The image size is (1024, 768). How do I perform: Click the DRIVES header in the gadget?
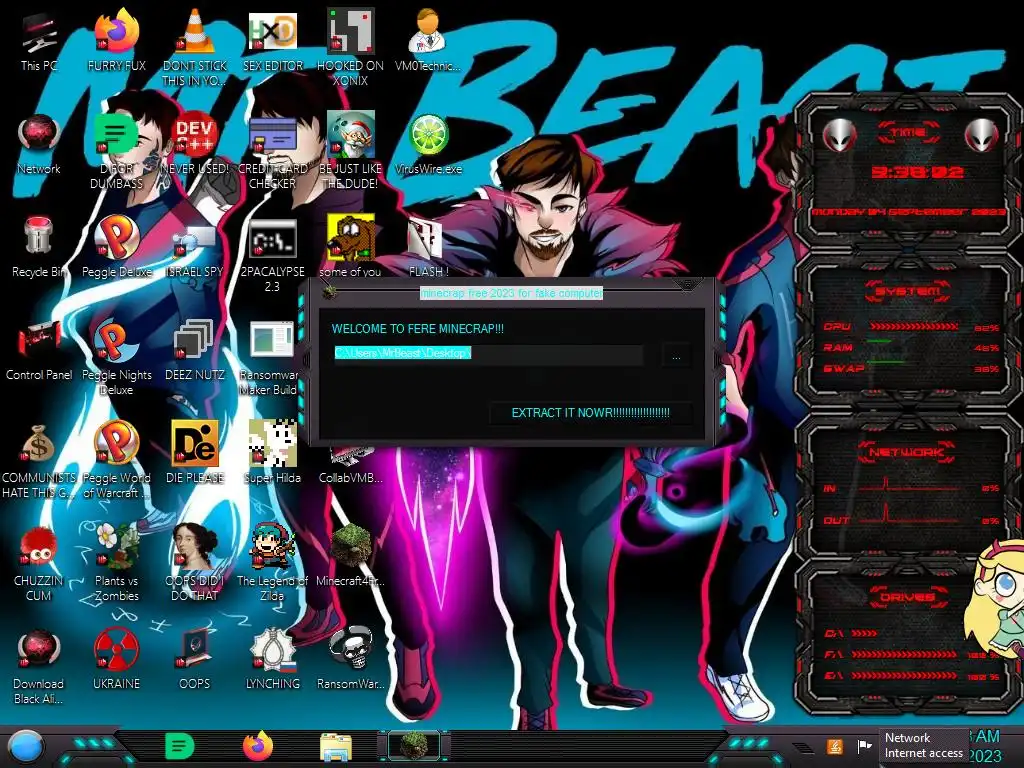[908, 597]
